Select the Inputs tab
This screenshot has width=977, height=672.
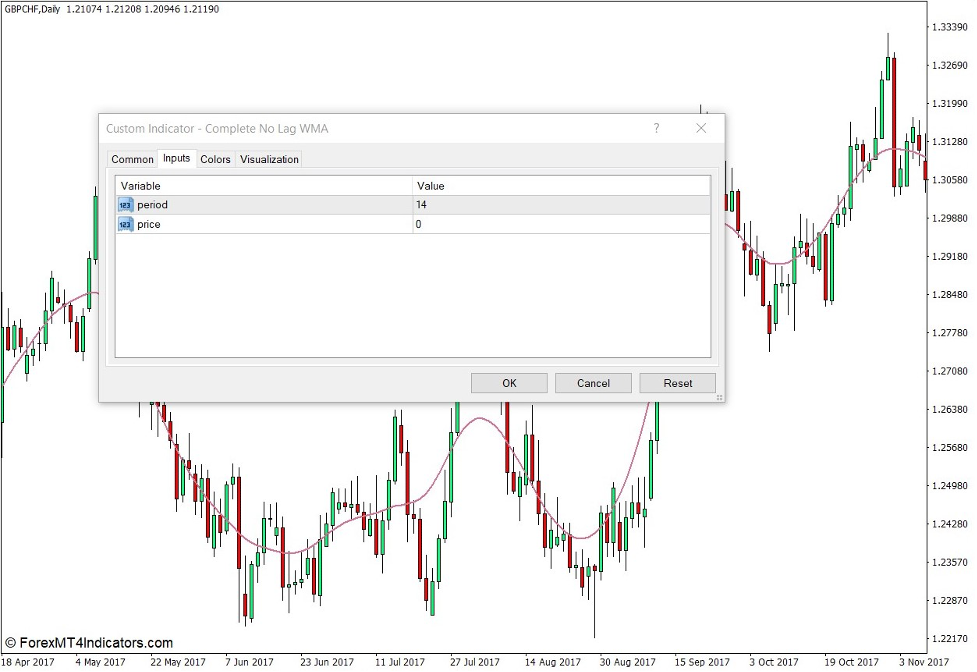[176, 158]
